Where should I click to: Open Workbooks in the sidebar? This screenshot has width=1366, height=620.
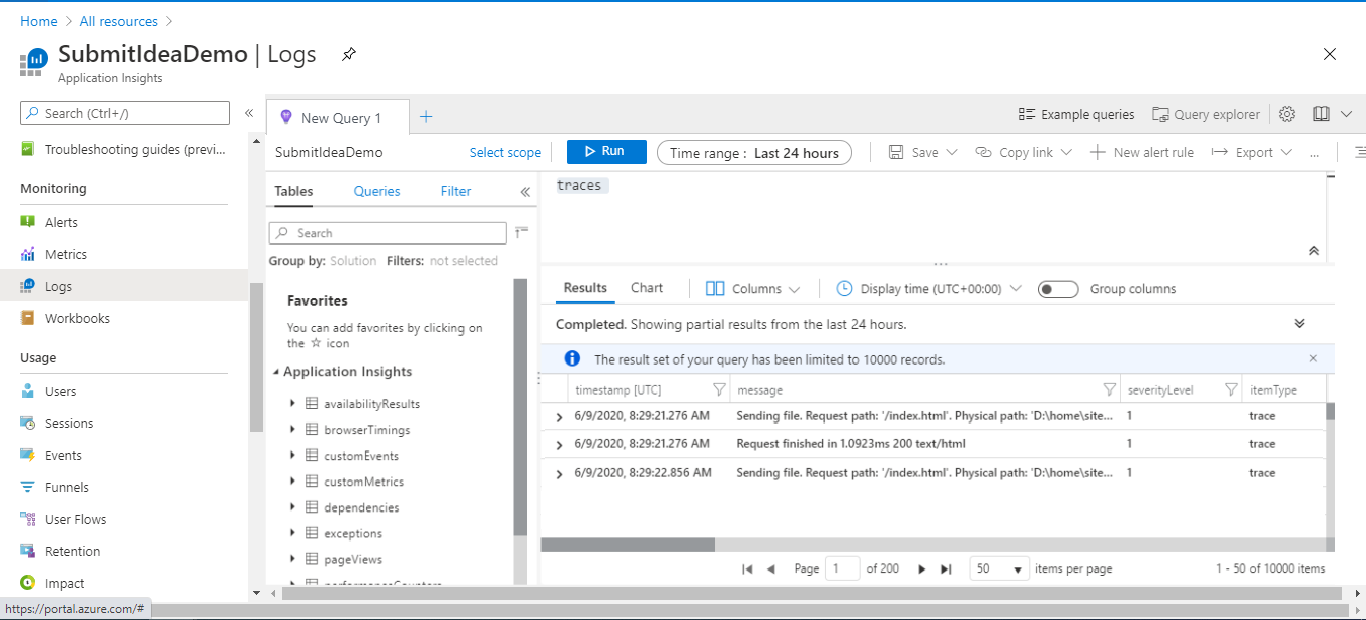pos(77,318)
